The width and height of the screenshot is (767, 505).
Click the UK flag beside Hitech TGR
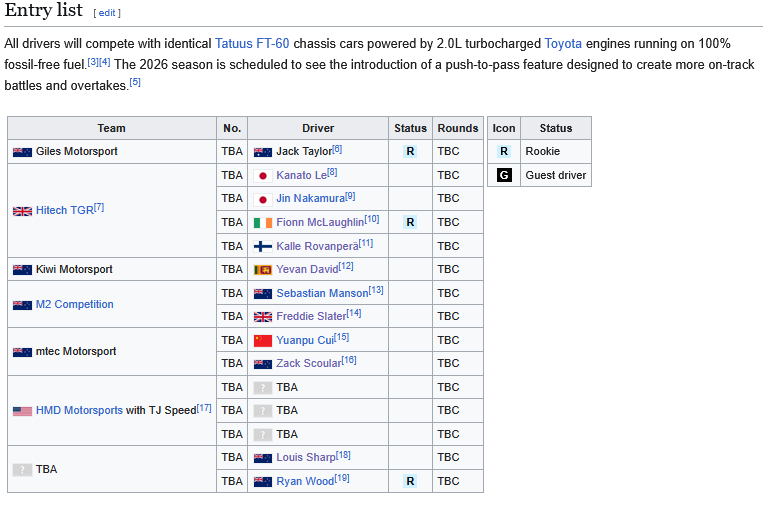(x=22, y=211)
